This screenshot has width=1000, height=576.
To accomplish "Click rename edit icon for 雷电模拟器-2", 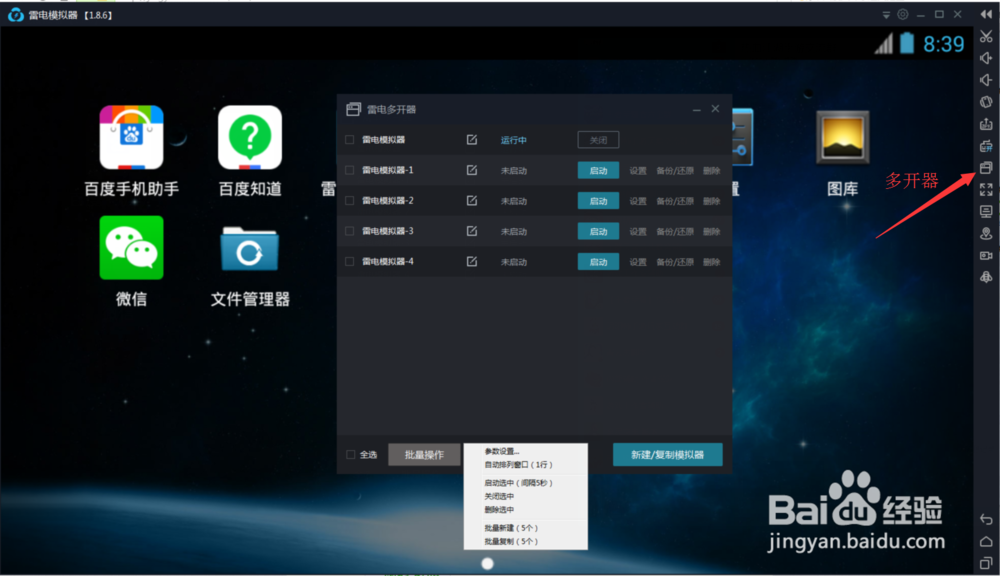I will pos(472,200).
